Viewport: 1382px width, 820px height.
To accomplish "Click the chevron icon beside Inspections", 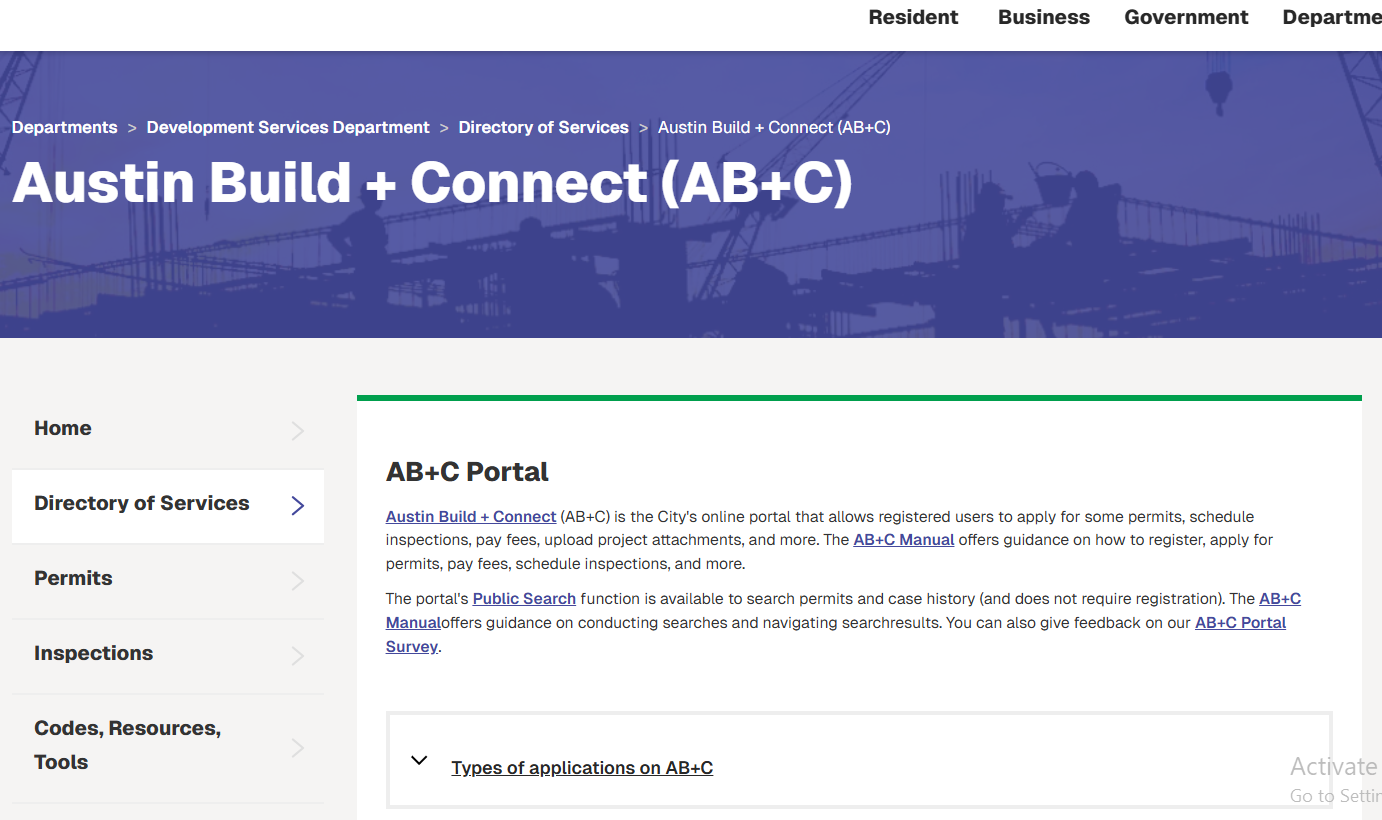I will tap(298, 656).
